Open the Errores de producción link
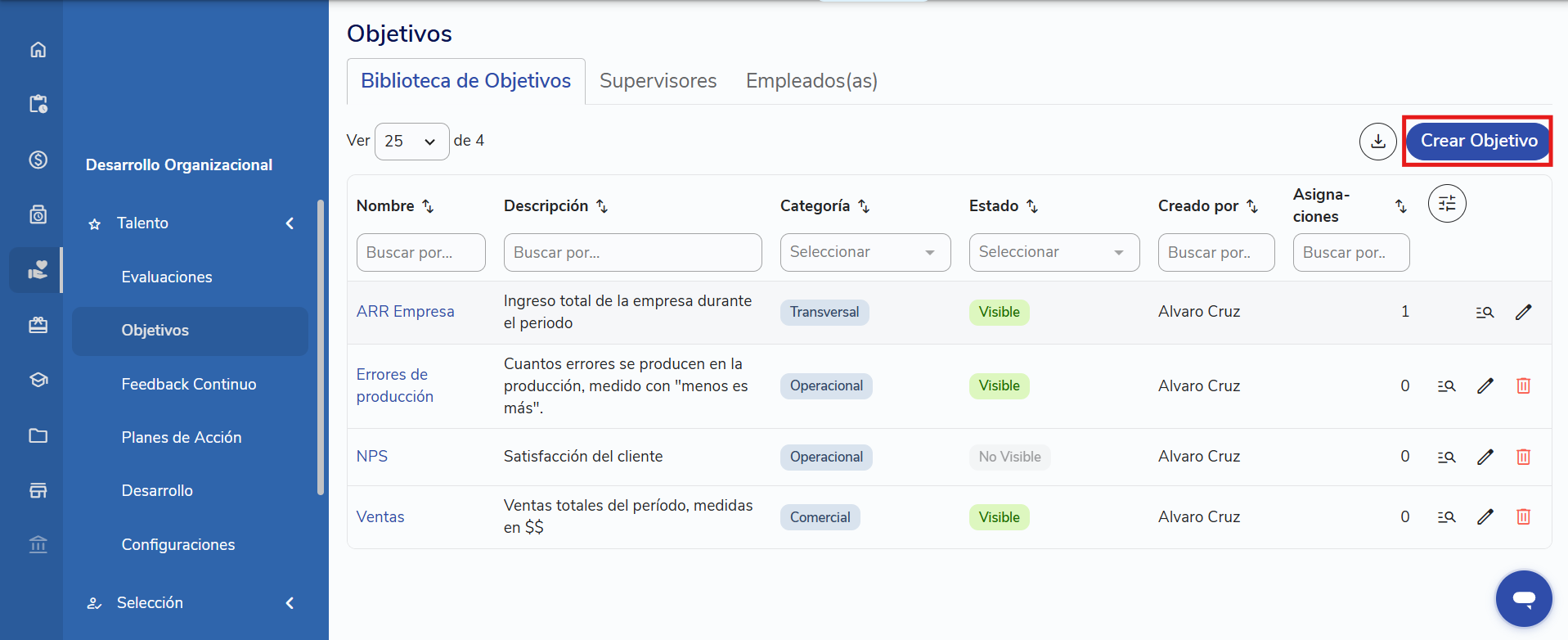This screenshot has height=640, width=1568. coord(395,385)
